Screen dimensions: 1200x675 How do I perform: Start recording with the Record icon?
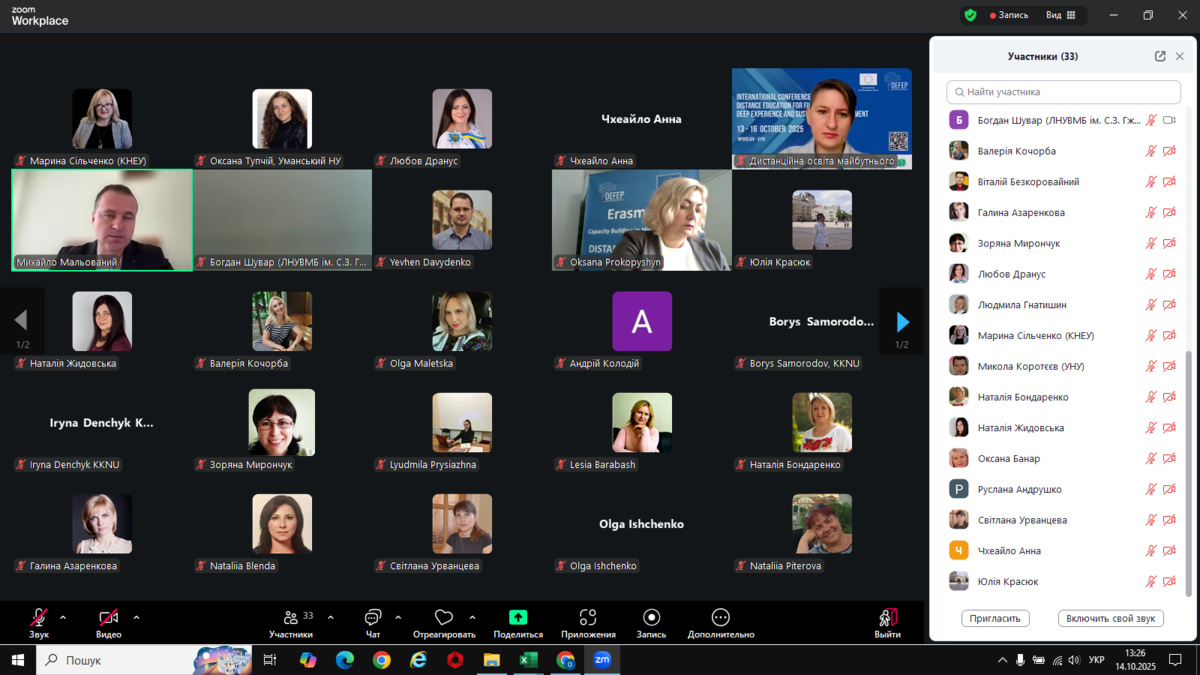pos(651,618)
